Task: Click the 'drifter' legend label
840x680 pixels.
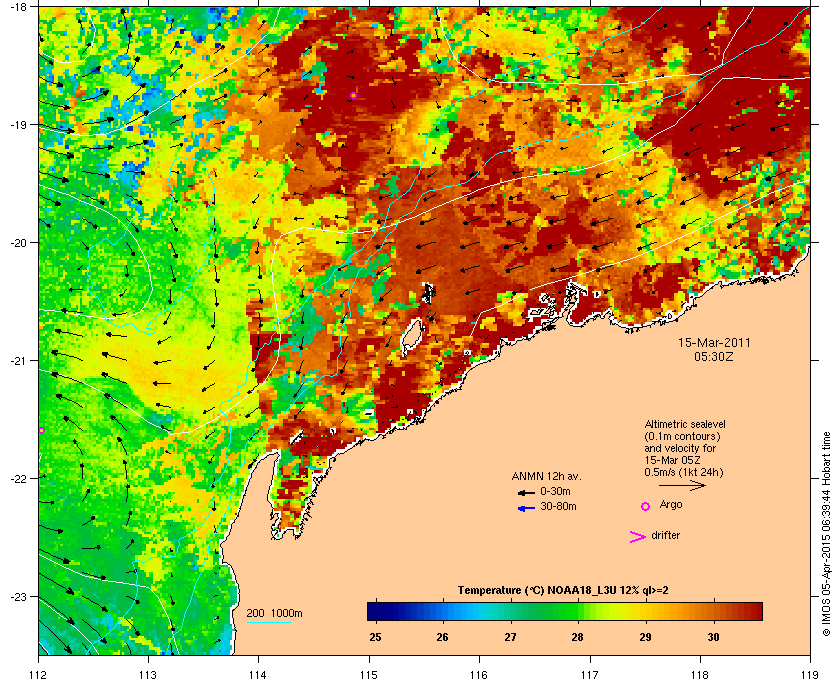Action: [x=665, y=535]
